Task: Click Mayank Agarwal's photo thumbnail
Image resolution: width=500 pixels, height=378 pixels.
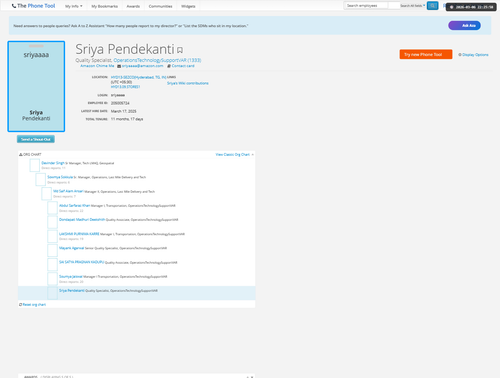Action: [52, 250]
